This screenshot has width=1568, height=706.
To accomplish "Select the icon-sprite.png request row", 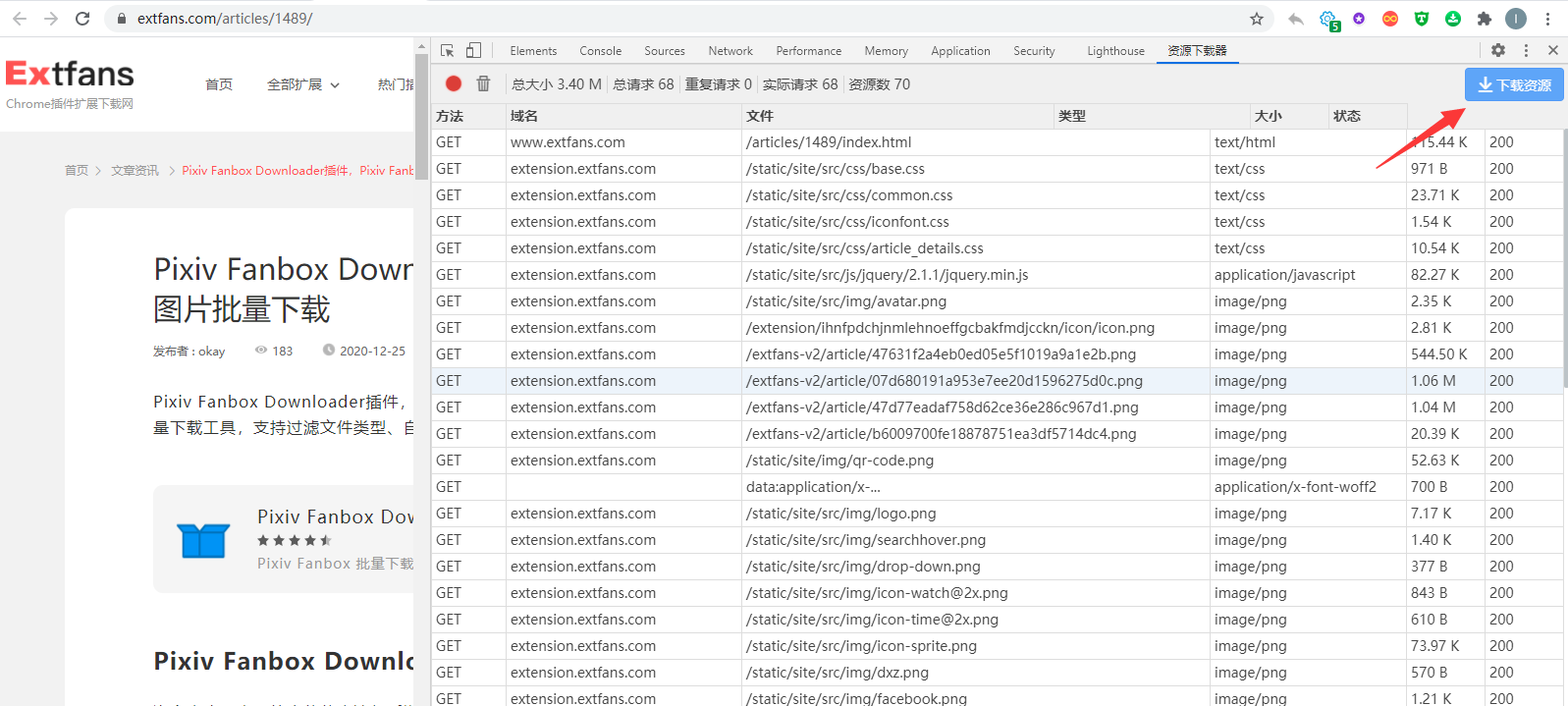I will tap(997, 646).
